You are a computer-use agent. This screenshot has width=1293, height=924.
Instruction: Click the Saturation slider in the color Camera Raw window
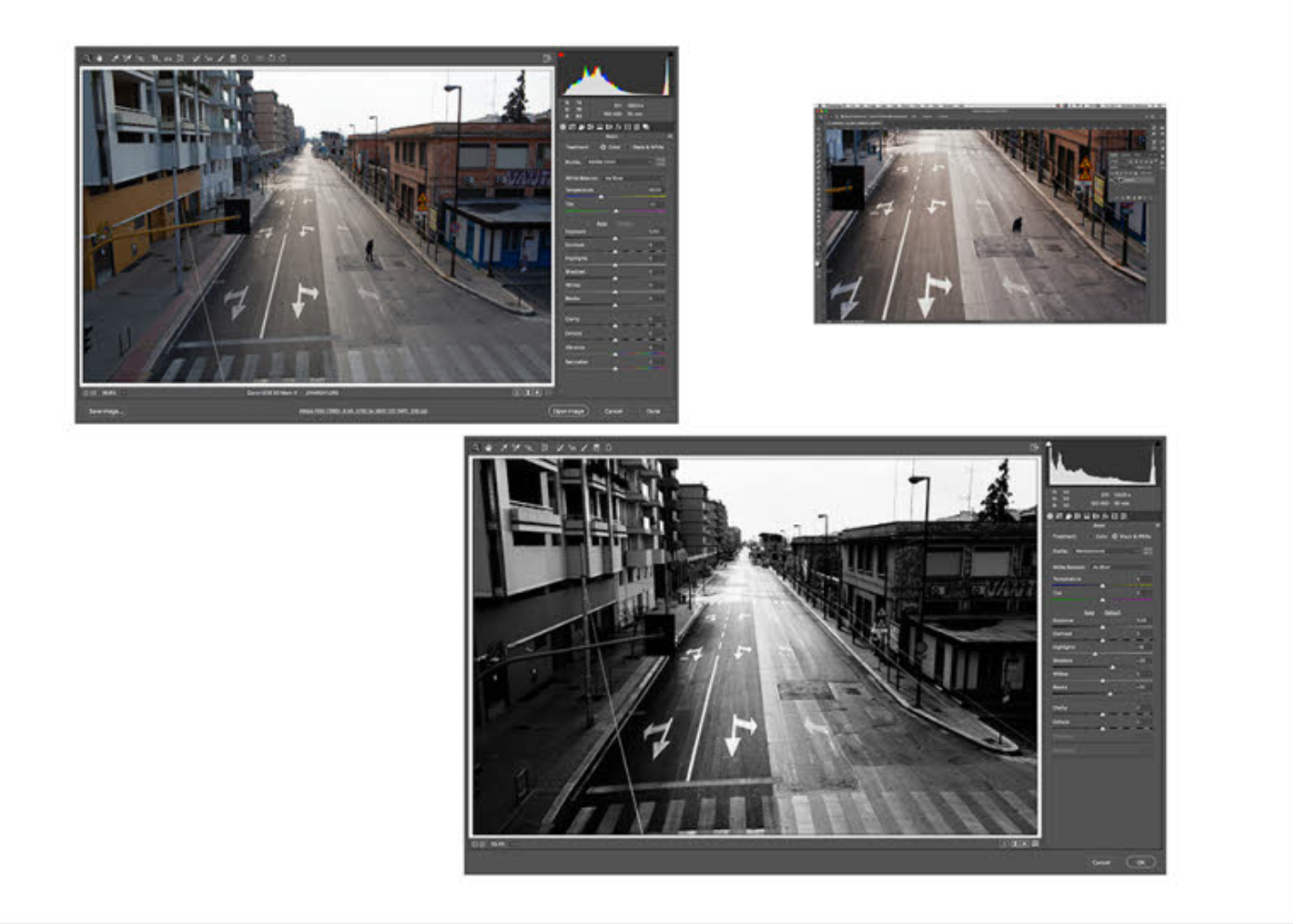tap(615, 368)
